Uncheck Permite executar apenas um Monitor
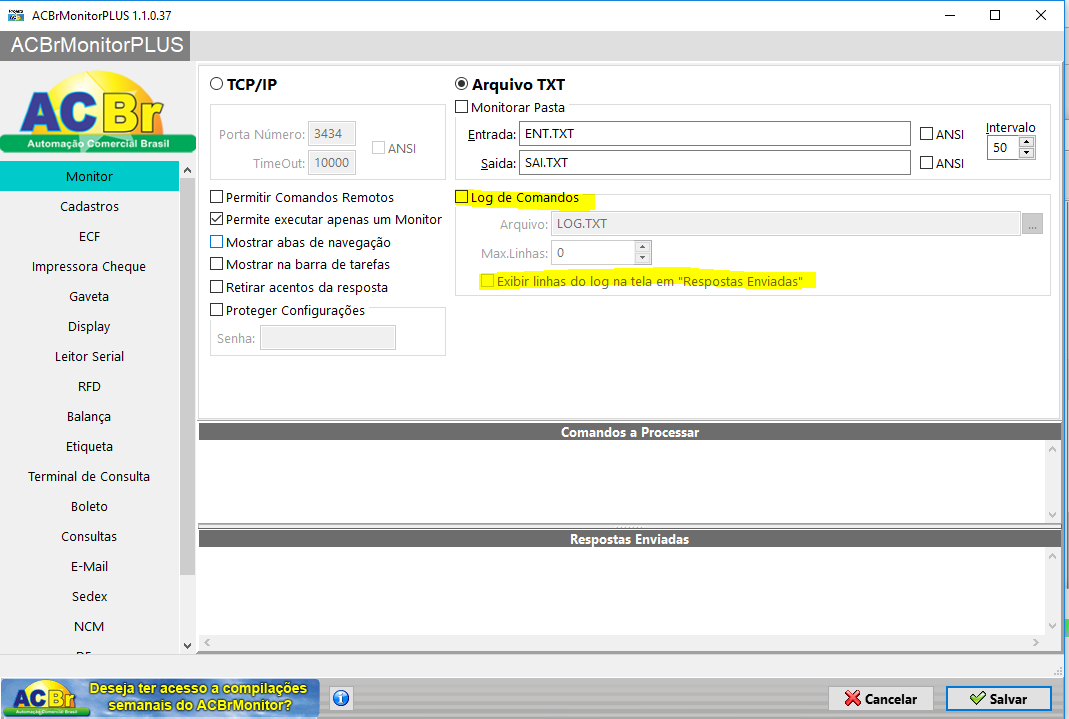1069x719 pixels. pos(217,219)
